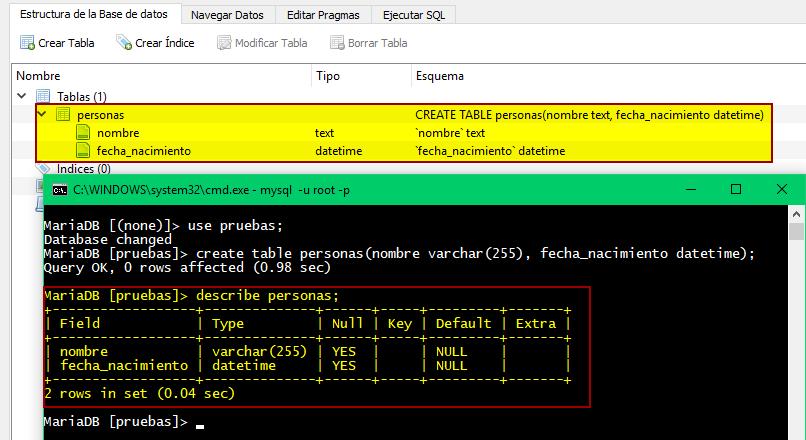This screenshot has height=440, width=806.
Task: Collapse the Tablas (1) tree node
Action: click(22, 96)
